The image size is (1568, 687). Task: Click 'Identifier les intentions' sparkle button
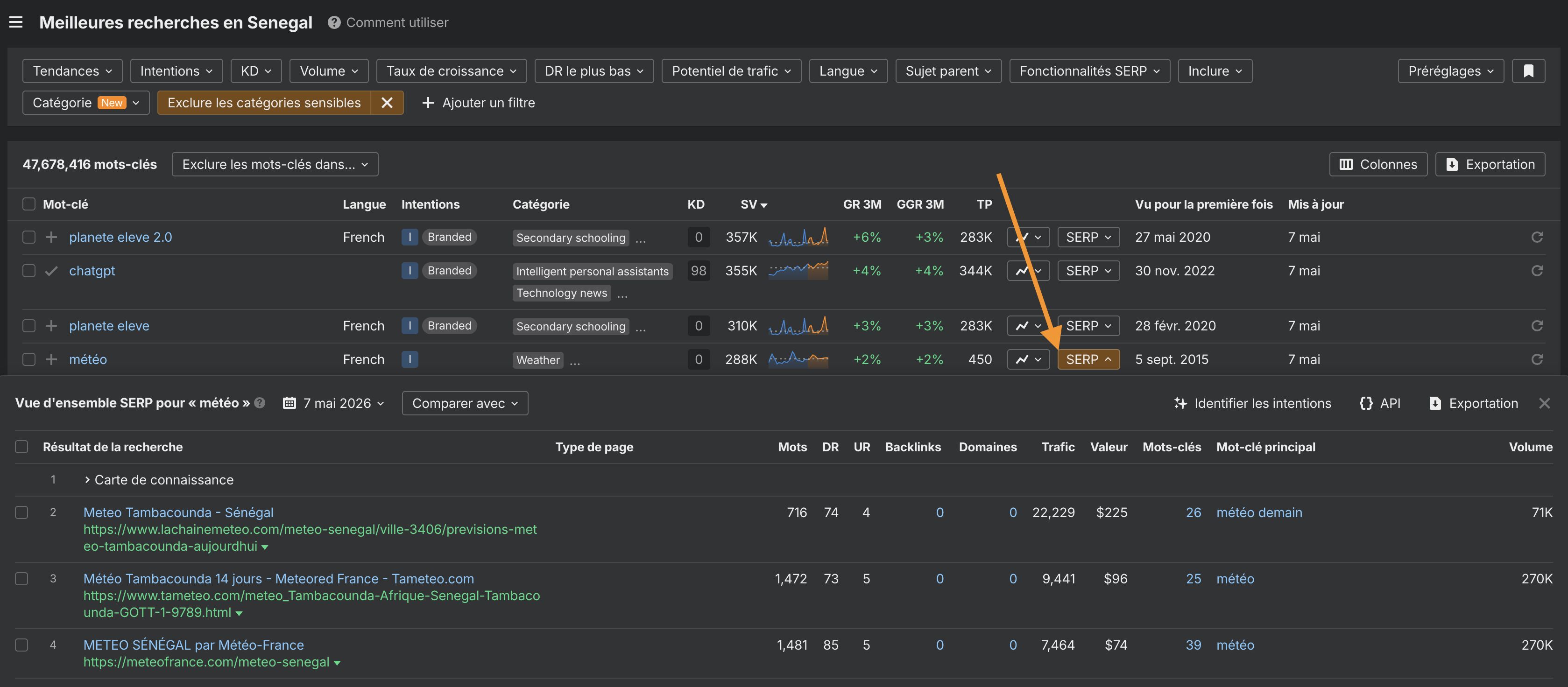click(x=1252, y=403)
